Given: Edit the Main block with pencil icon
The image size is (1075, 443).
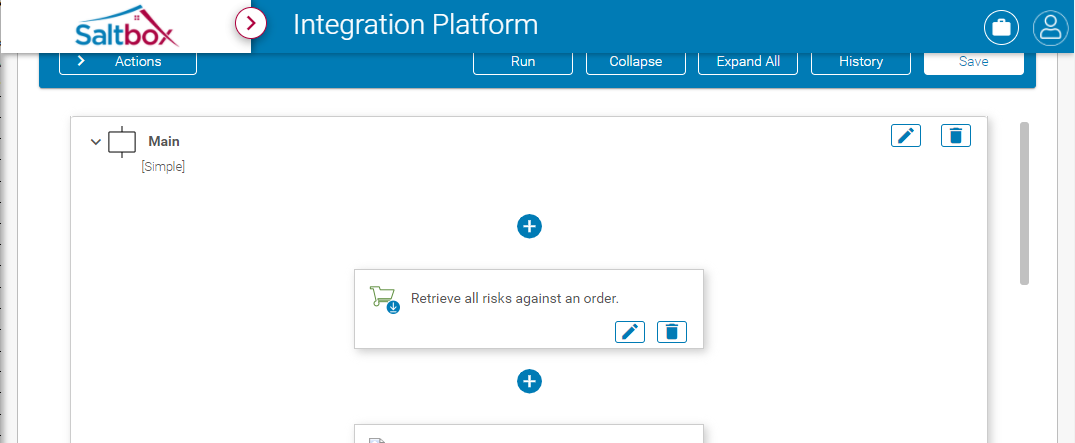Looking at the screenshot, I should pyautogui.click(x=906, y=136).
